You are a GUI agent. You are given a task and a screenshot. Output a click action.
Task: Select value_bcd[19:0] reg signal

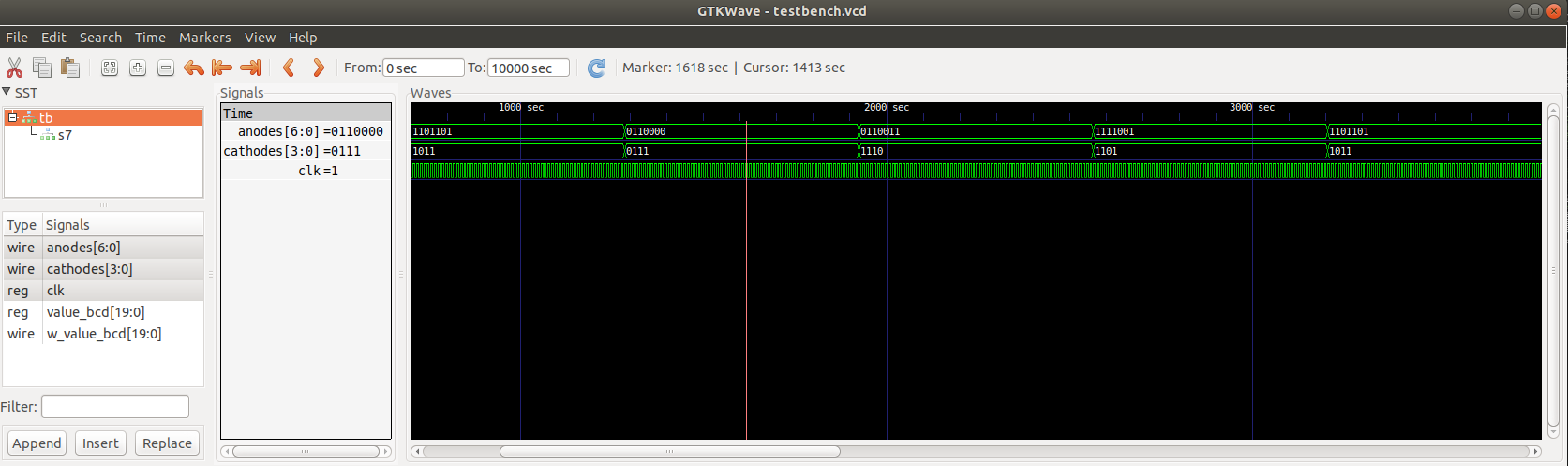coord(103,312)
